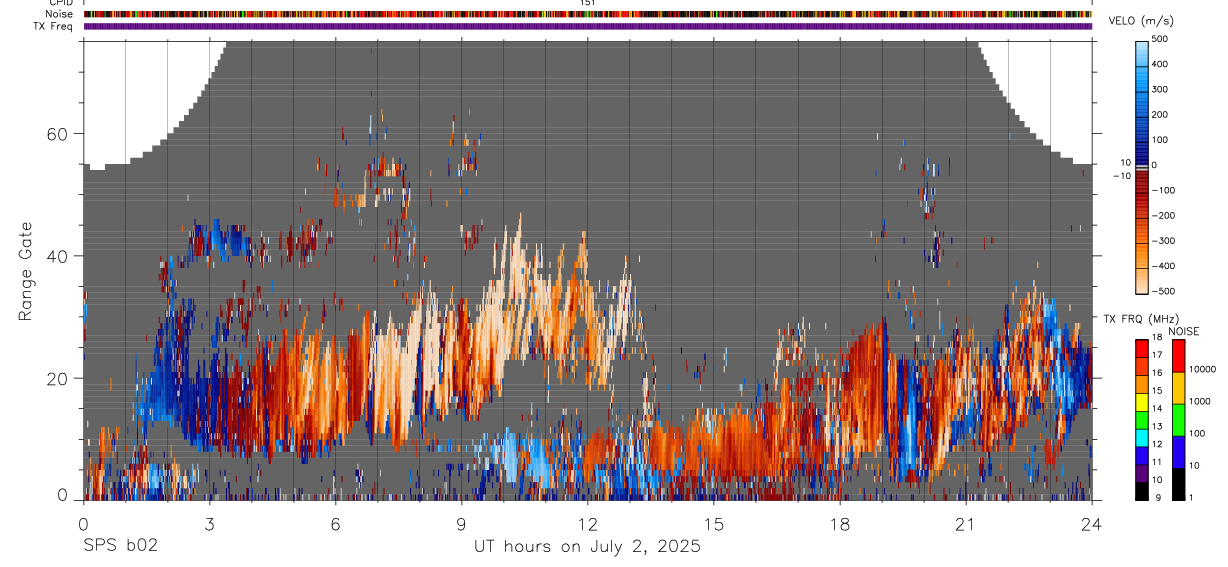Click the orange segment of NOISE legend bar
The image size is (1228, 567).
pyautogui.click(x=1178, y=388)
